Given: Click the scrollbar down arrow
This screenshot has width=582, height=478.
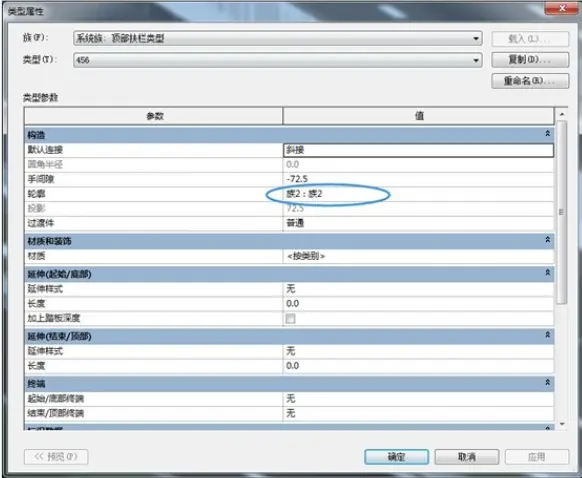Looking at the screenshot, I should pyautogui.click(x=562, y=424).
